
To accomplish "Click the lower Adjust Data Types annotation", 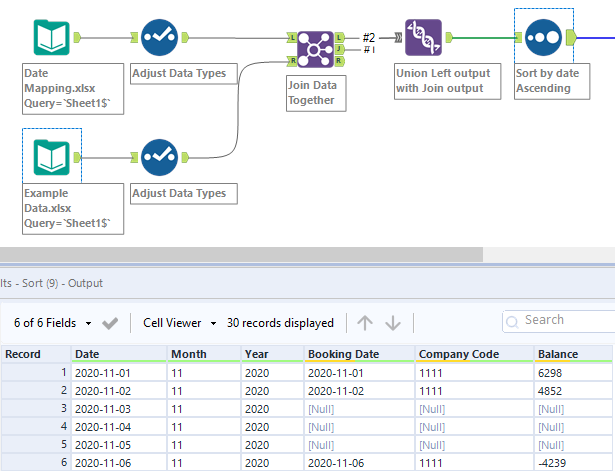I will pos(184,193).
